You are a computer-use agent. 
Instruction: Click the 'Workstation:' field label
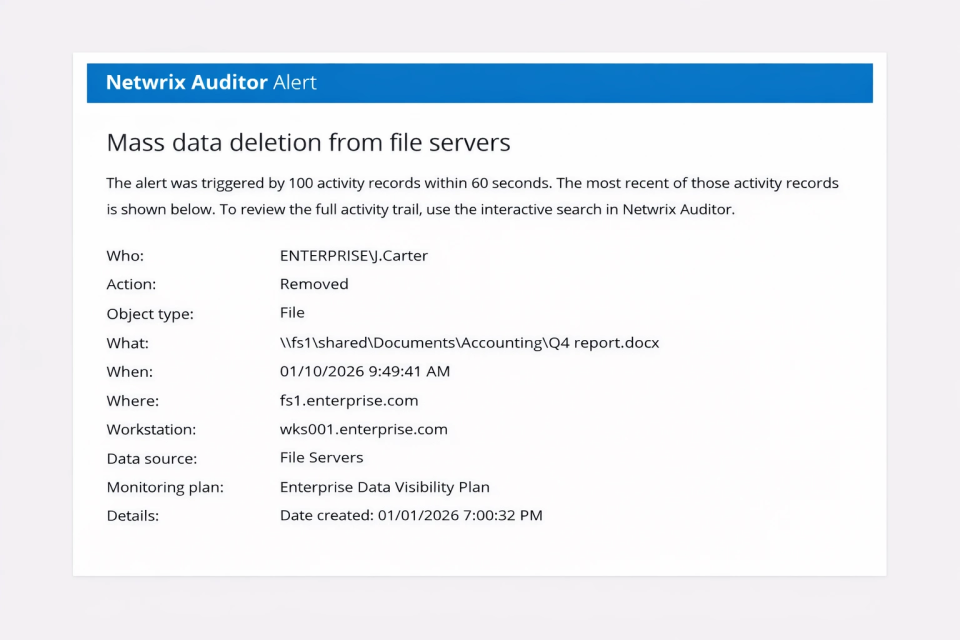click(x=151, y=430)
